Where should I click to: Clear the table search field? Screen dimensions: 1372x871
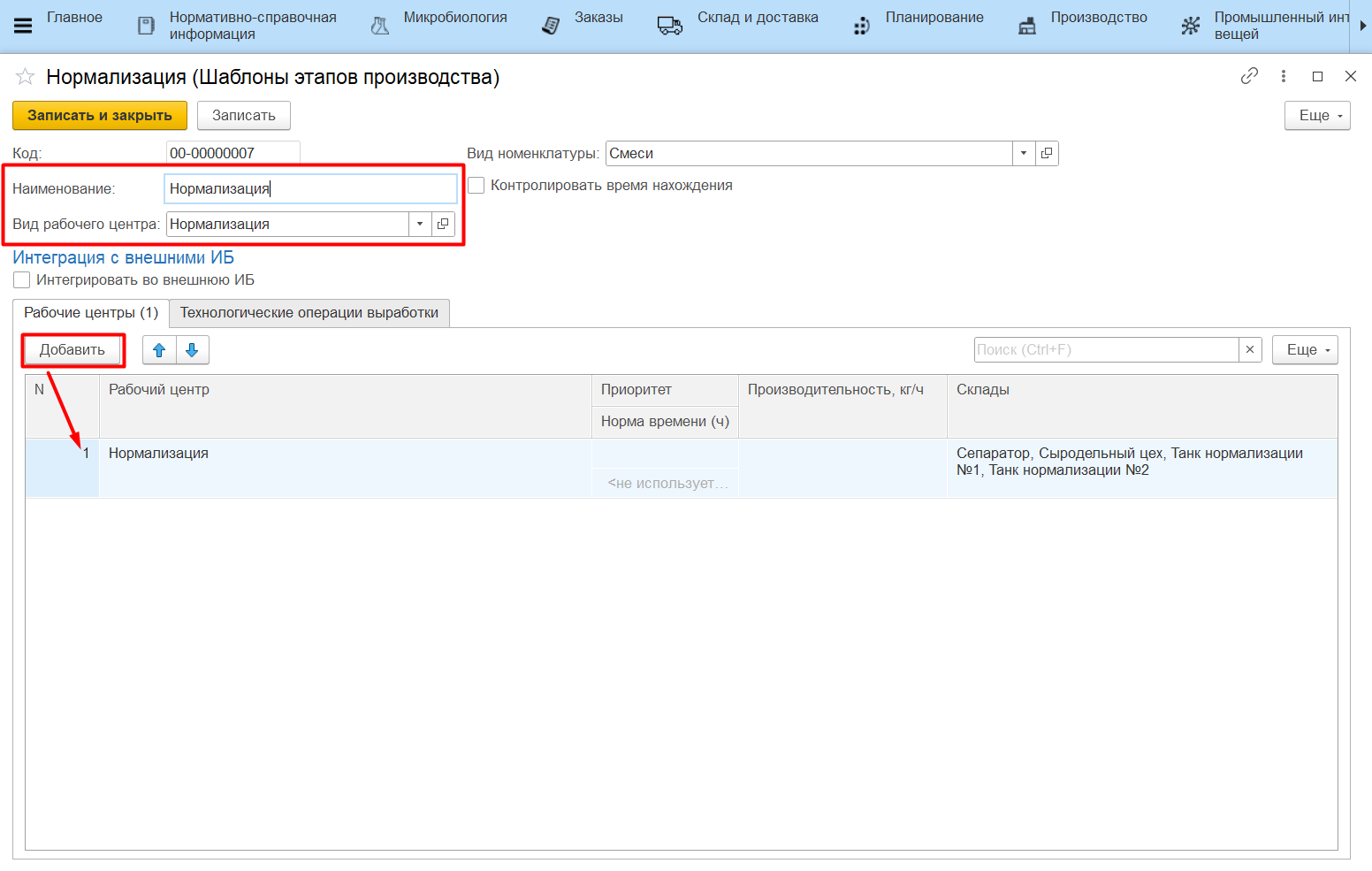point(1249,349)
